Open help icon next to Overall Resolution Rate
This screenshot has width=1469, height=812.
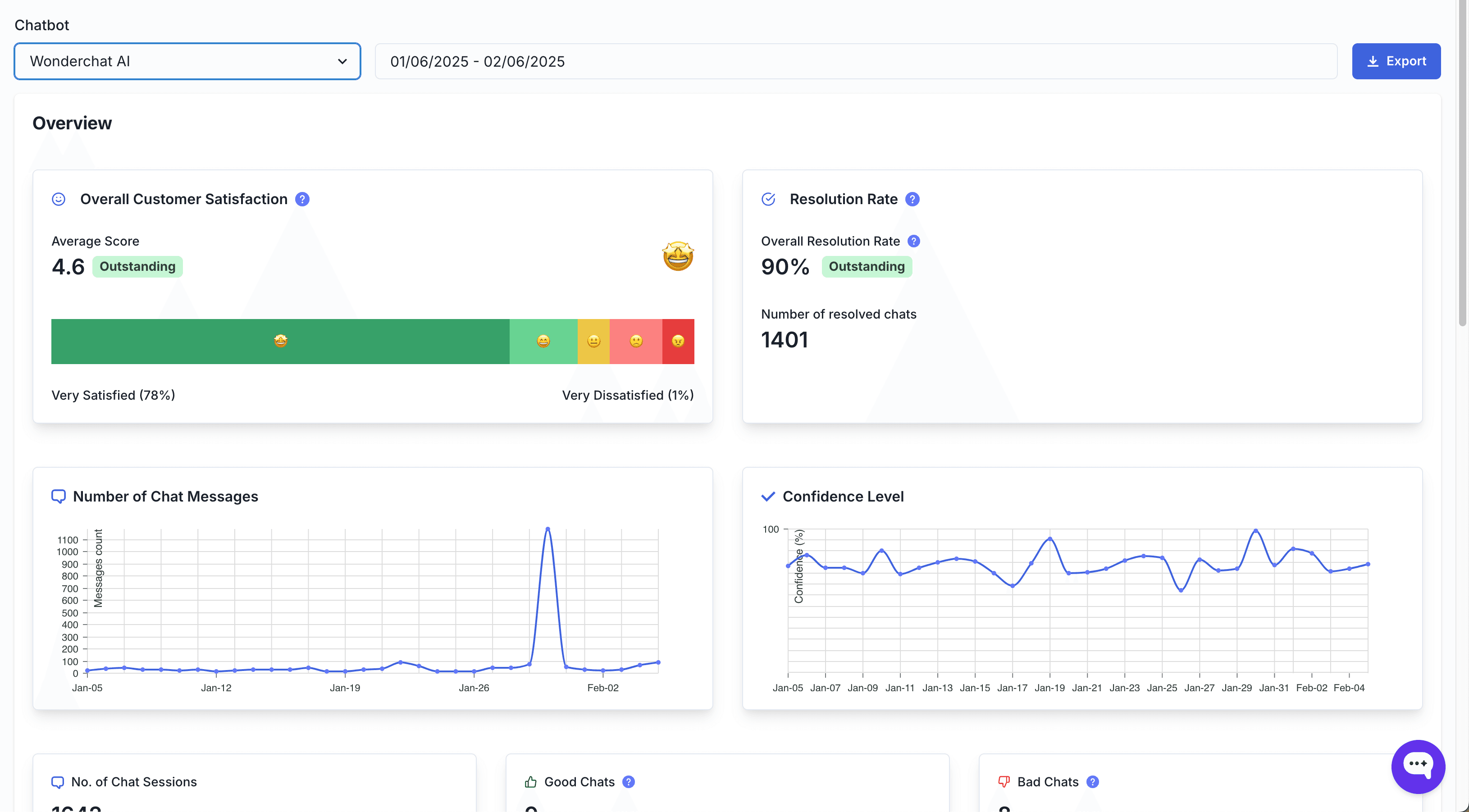coord(913,241)
